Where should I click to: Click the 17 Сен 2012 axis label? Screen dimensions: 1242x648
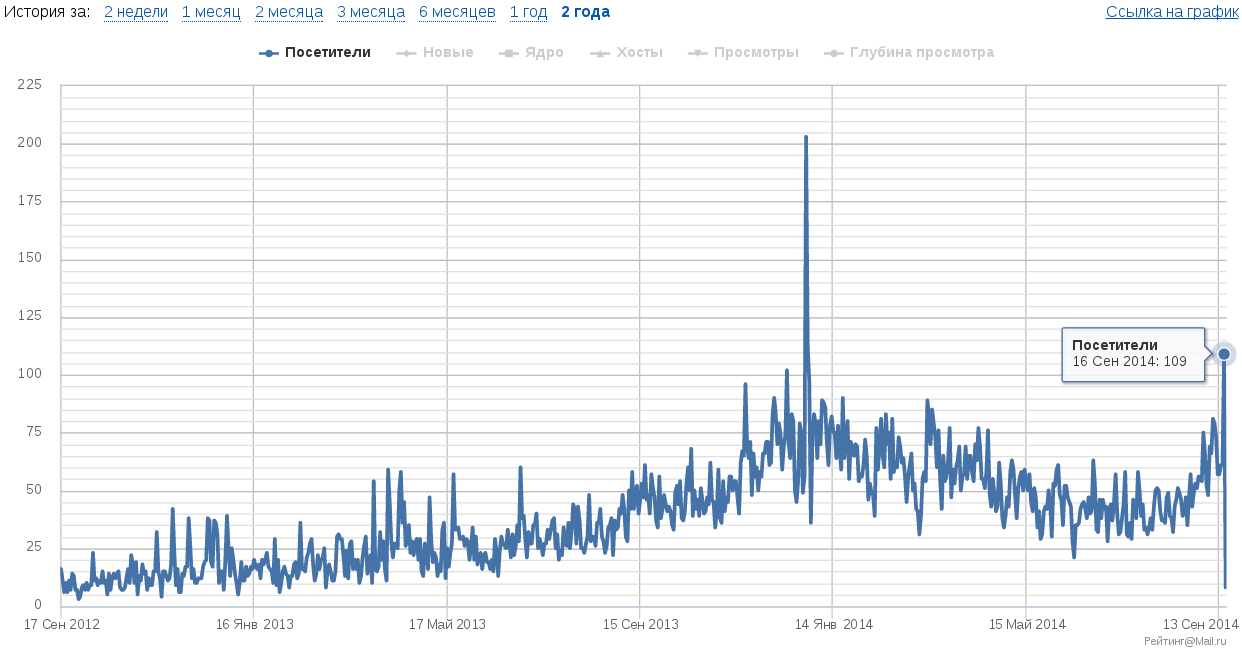pos(62,624)
